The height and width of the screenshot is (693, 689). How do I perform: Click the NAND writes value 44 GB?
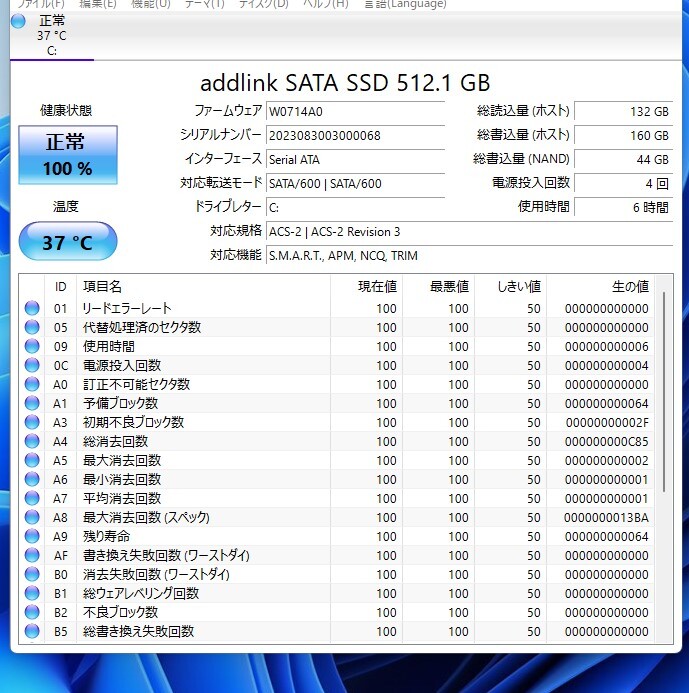[x=623, y=160]
